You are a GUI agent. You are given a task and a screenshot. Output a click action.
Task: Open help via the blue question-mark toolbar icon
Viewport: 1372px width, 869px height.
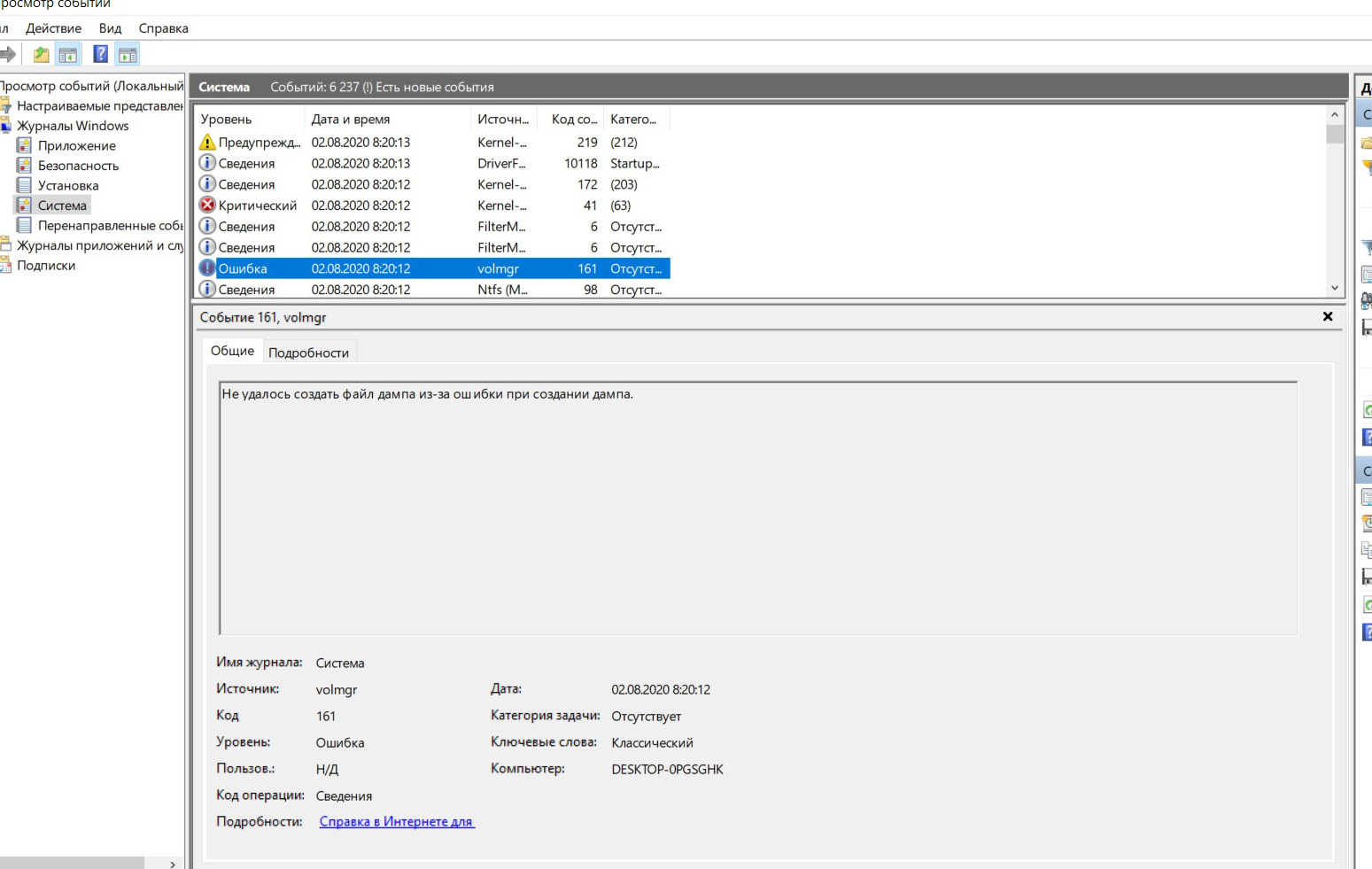(x=101, y=55)
